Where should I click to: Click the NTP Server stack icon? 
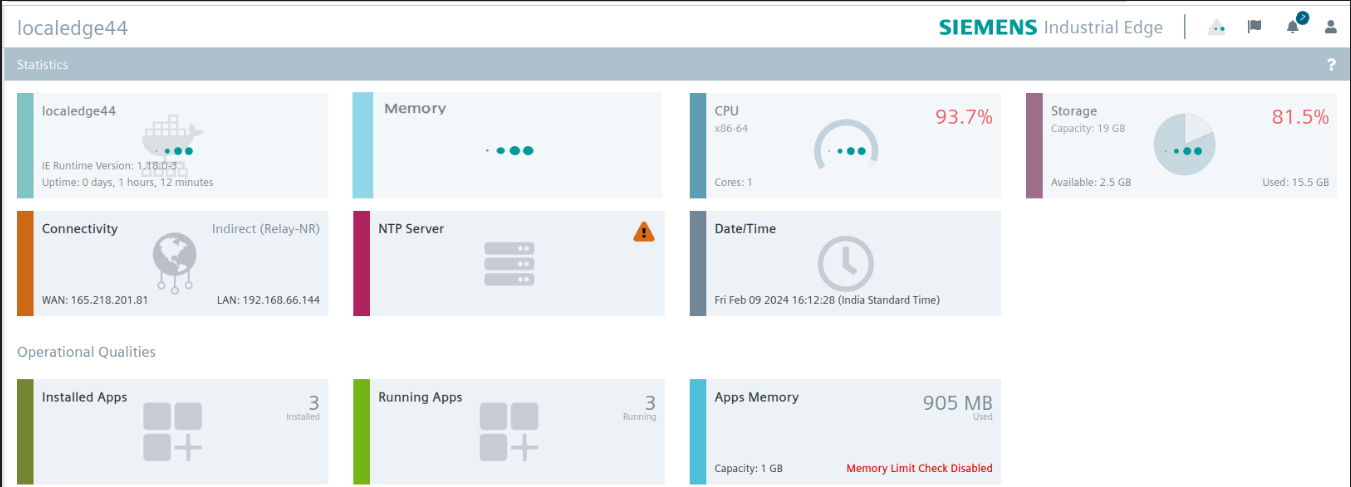509,264
